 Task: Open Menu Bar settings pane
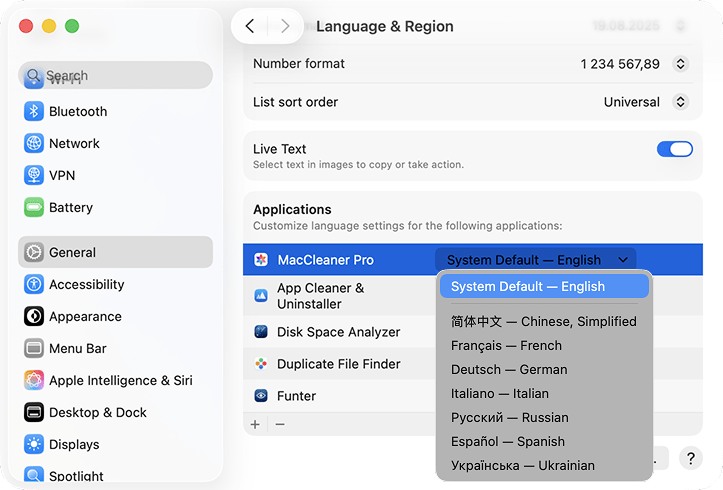[115, 348]
